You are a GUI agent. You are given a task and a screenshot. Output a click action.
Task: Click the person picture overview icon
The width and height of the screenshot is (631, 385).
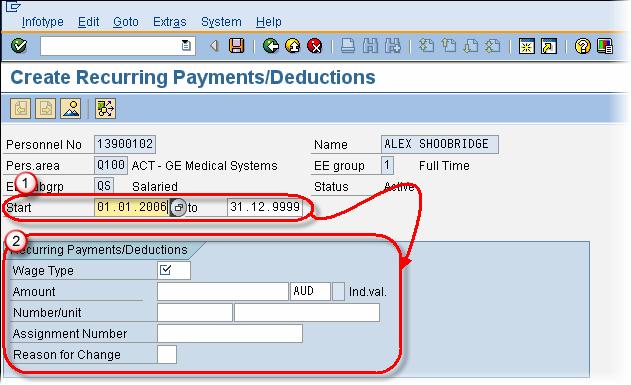tap(71, 108)
